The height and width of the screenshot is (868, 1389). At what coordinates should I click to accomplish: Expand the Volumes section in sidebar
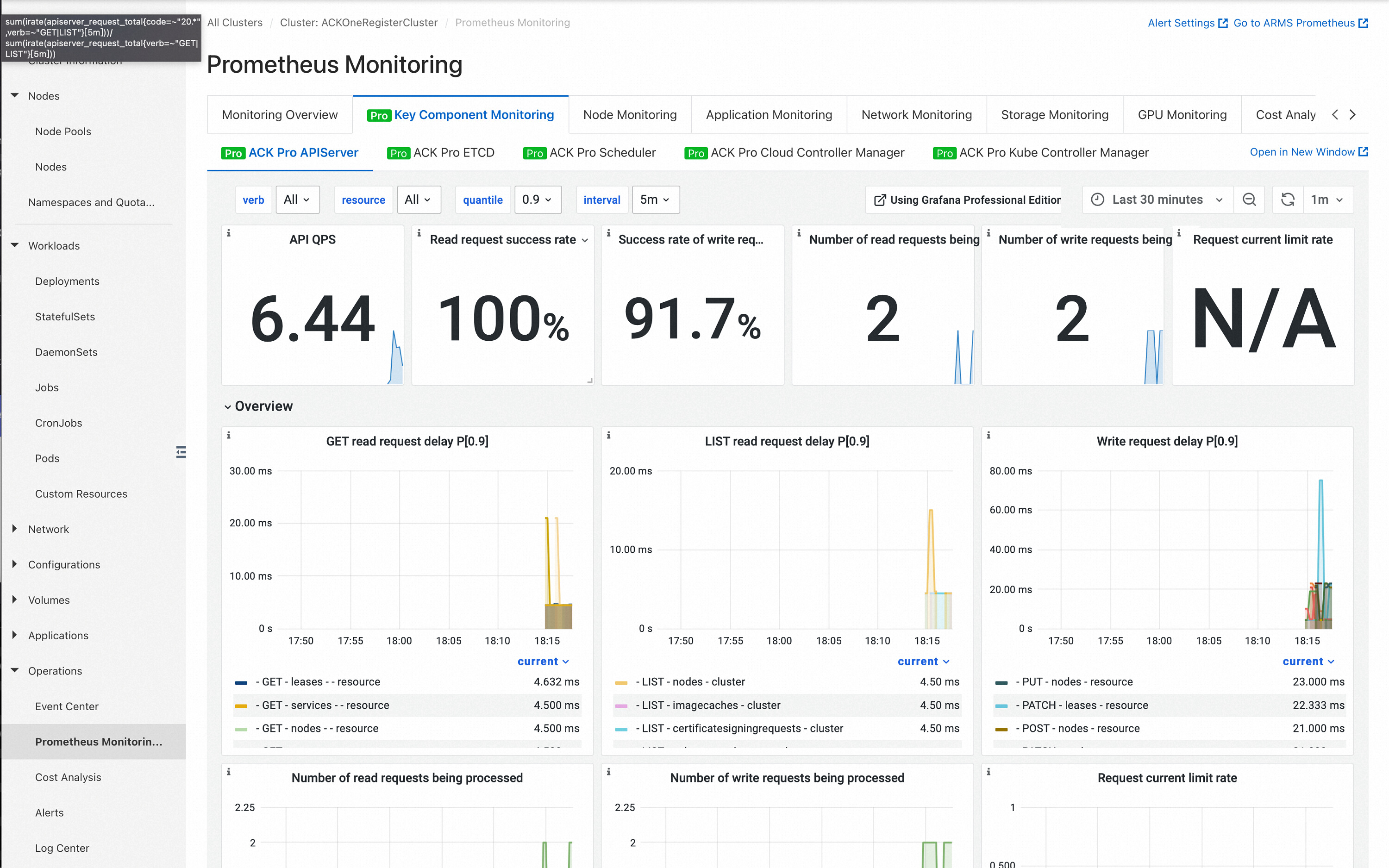[x=15, y=600]
